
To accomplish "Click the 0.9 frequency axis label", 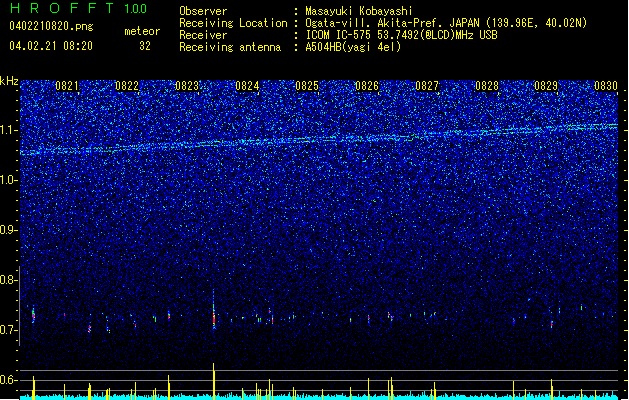I will (9, 230).
